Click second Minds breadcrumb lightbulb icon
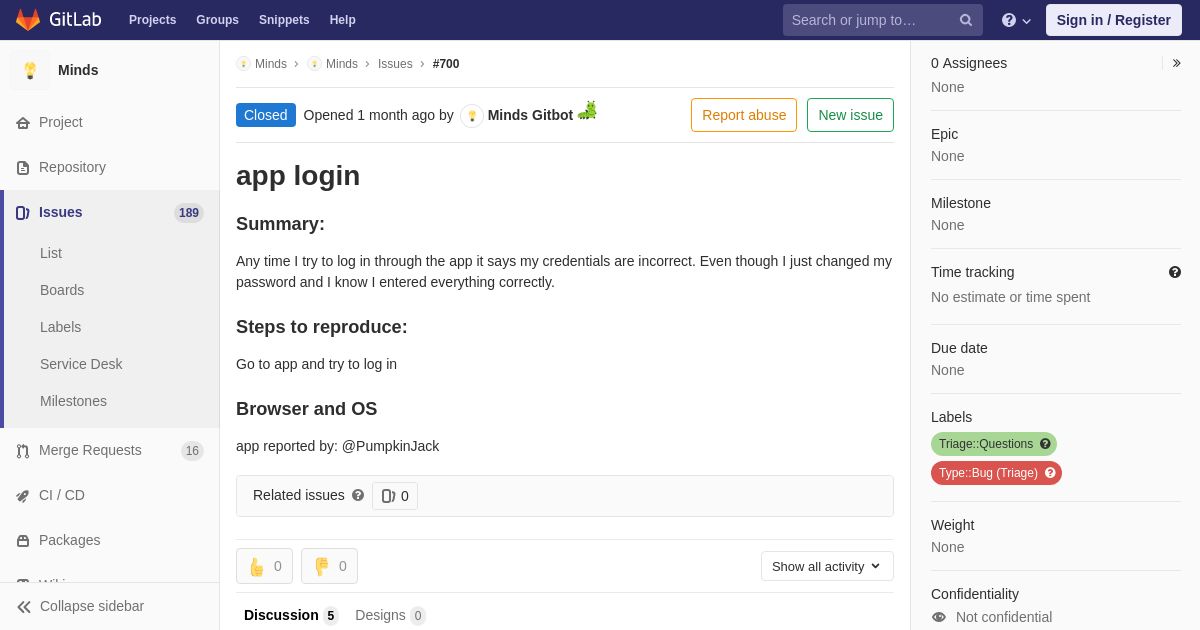1200x630 pixels. click(x=314, y=64)
